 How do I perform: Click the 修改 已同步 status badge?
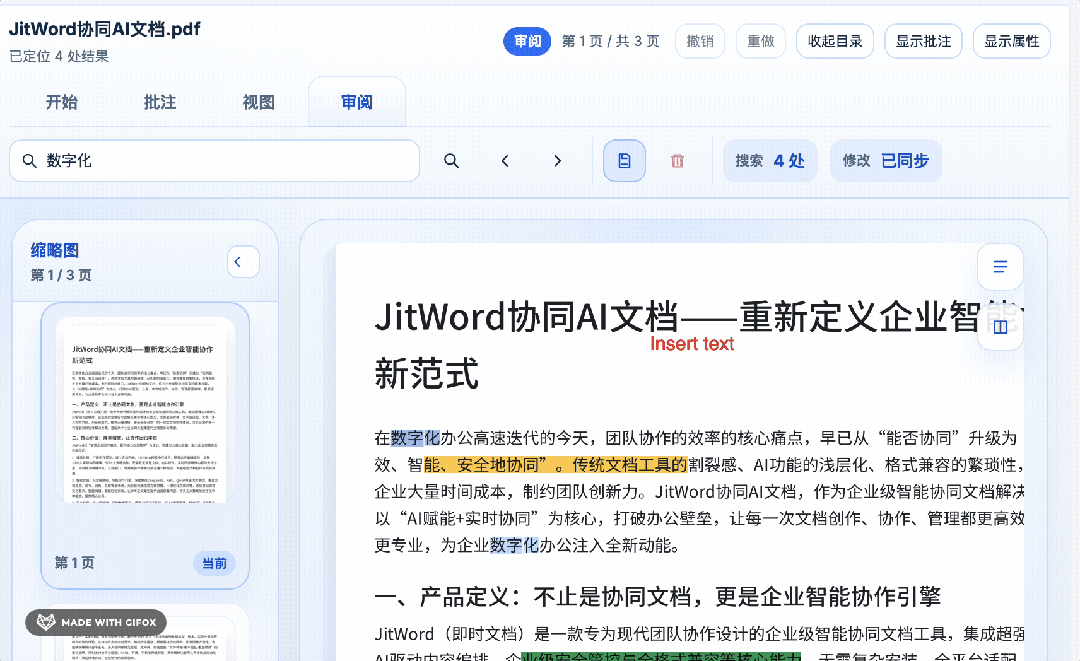coord(886,160)
